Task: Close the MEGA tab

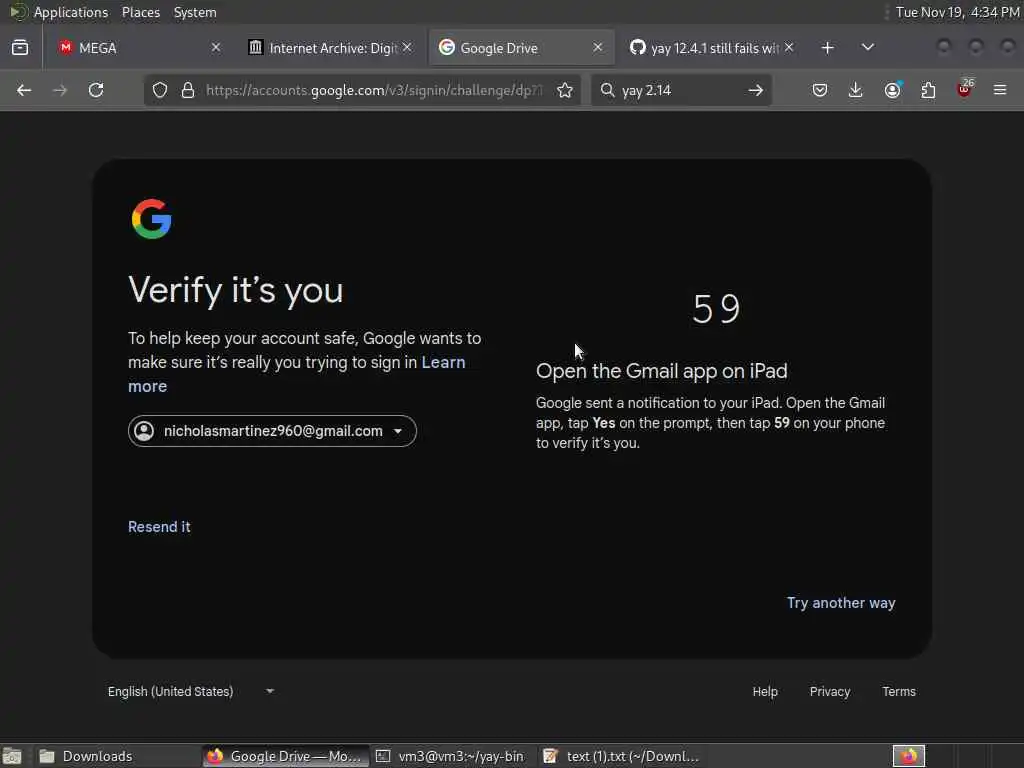Action: [x=216, y=48]
